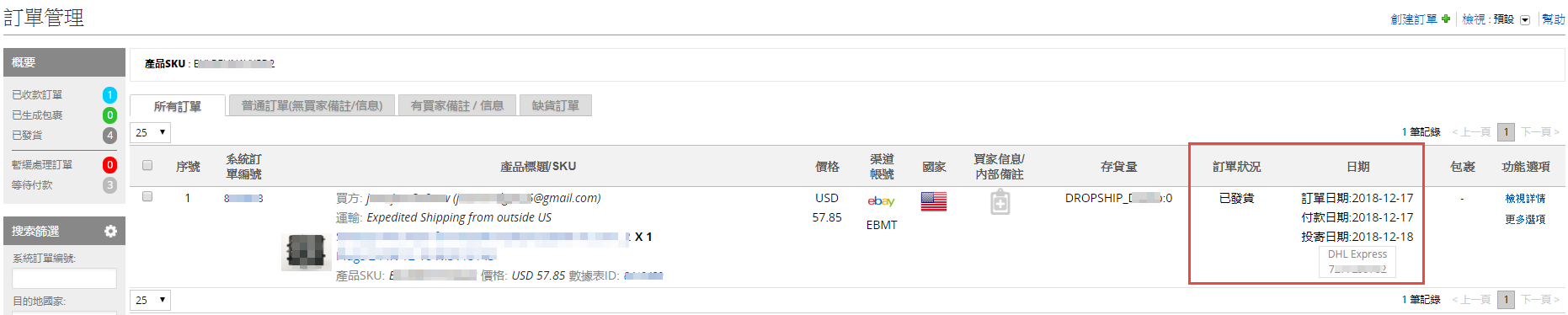Image resolution: width=1568 pixels, height=315 pixels.
Task: Click the 系統訂單編號 search input field
Action: [64, 279]
